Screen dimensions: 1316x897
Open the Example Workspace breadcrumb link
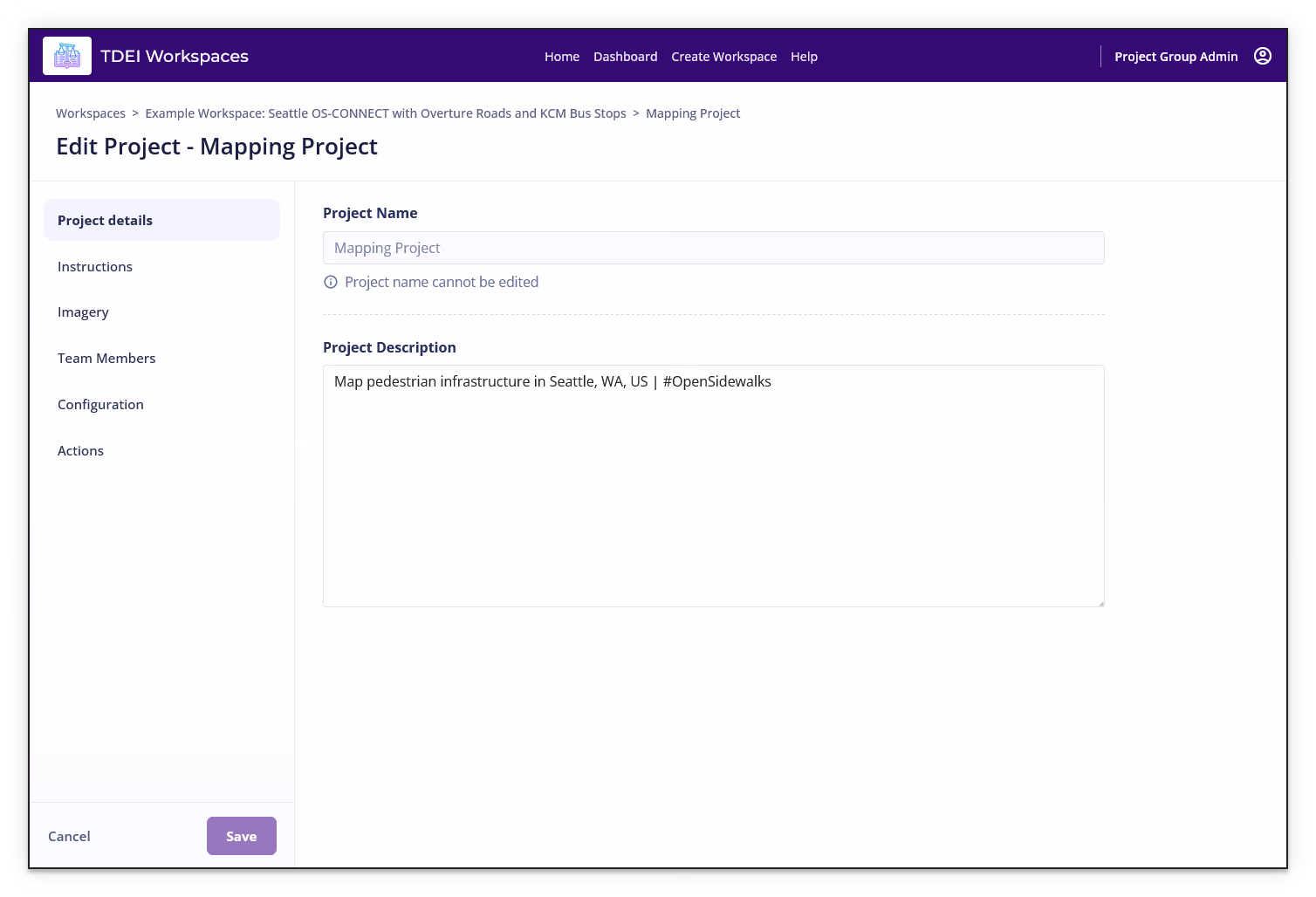386,113
